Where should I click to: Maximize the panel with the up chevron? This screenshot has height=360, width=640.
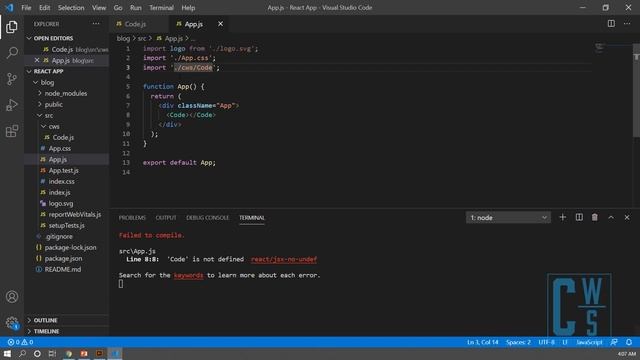pyautogui.click(x=611, y=218)
